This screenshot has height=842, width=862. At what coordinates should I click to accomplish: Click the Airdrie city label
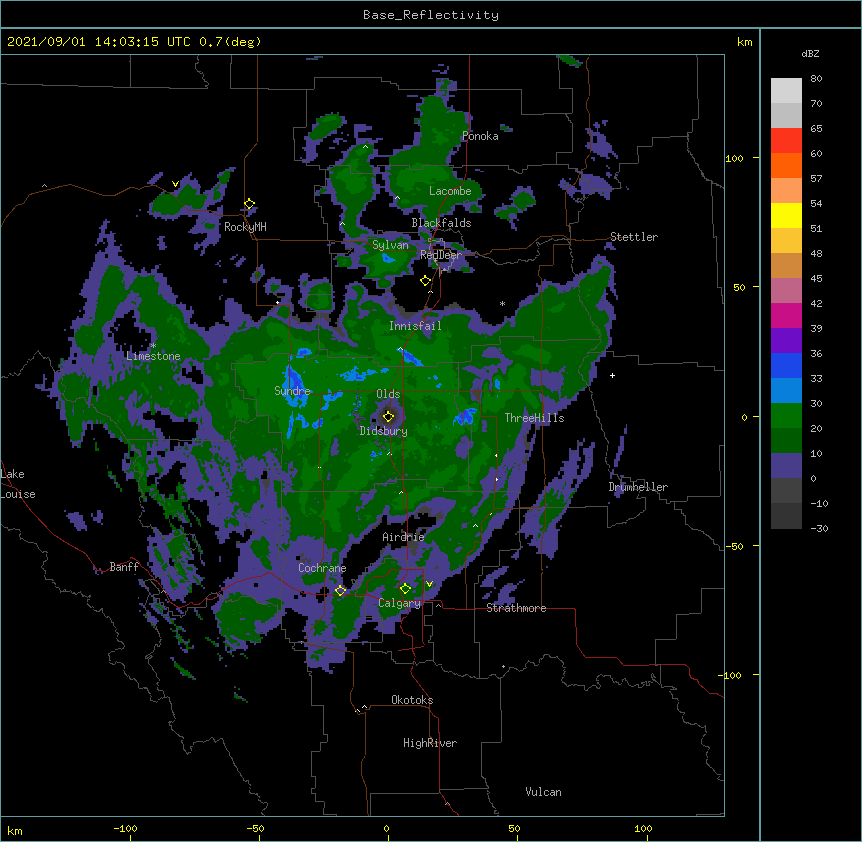click(x=403, y=537)
